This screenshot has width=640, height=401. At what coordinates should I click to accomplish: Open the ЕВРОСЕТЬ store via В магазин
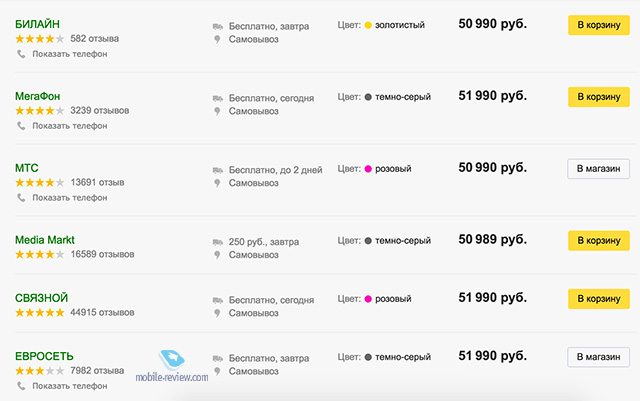pyautogui.click(x=598, y=357)
